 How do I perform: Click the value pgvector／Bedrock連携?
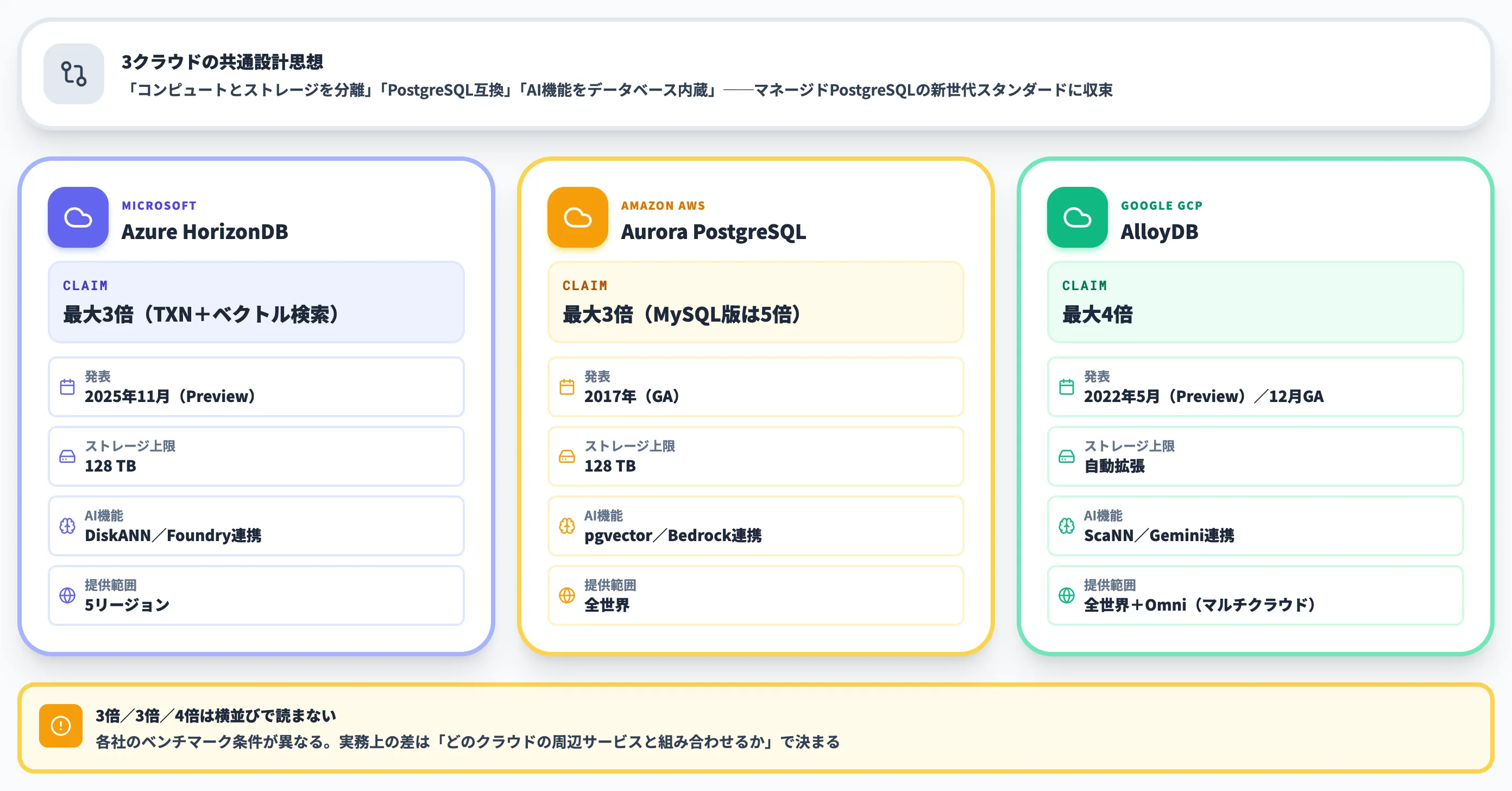pos(673,535)
